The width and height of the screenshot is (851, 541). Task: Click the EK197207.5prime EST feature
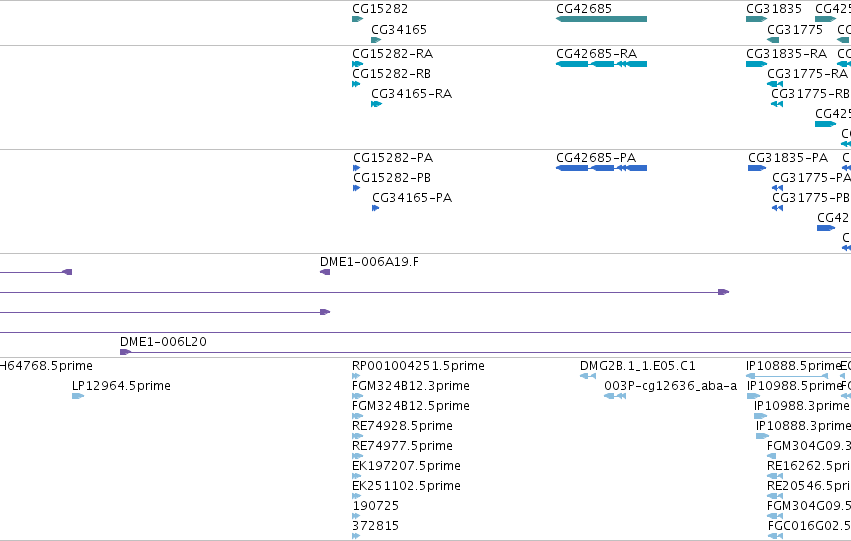[x=357, y=476]
